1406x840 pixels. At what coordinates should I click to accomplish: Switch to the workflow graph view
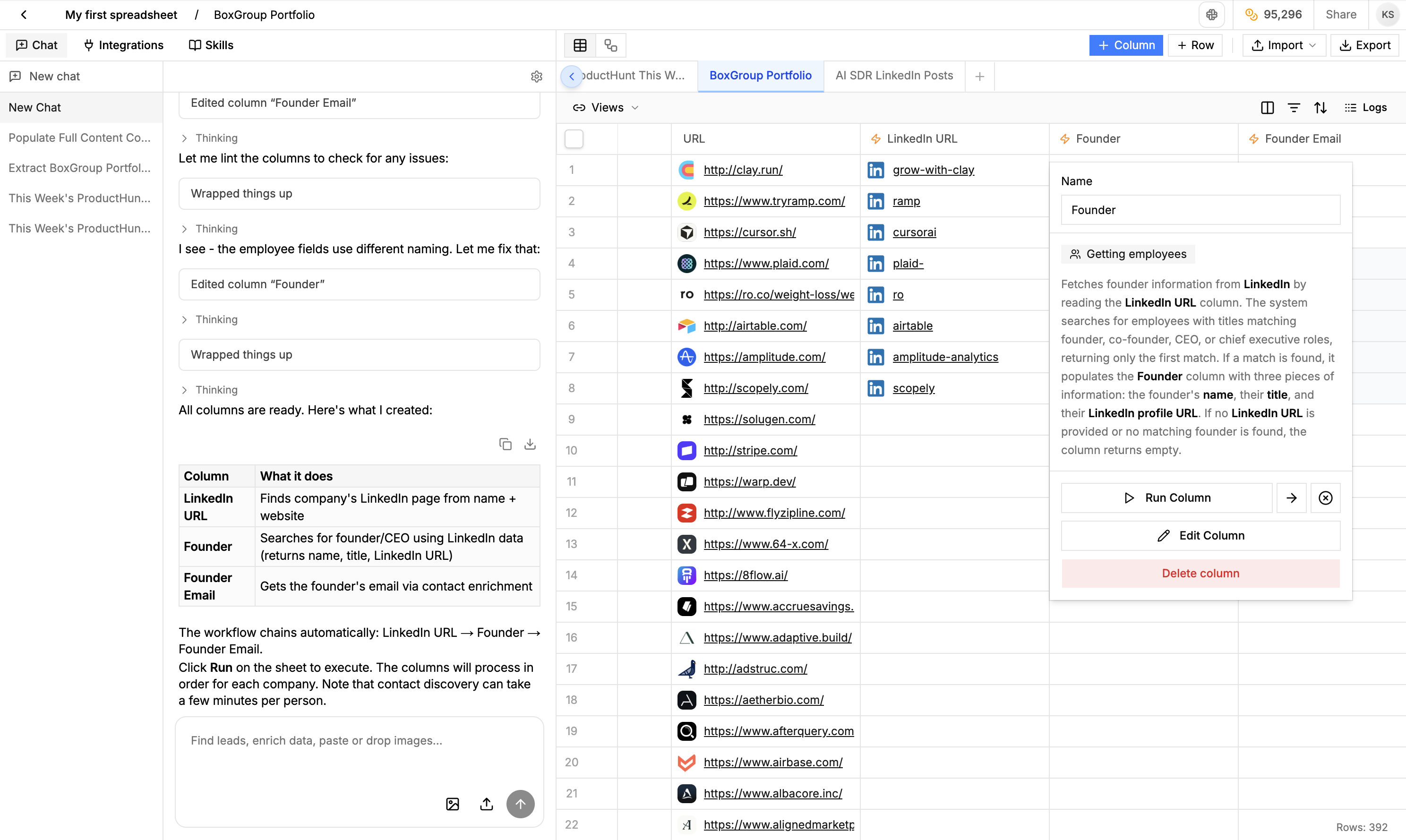611,45
